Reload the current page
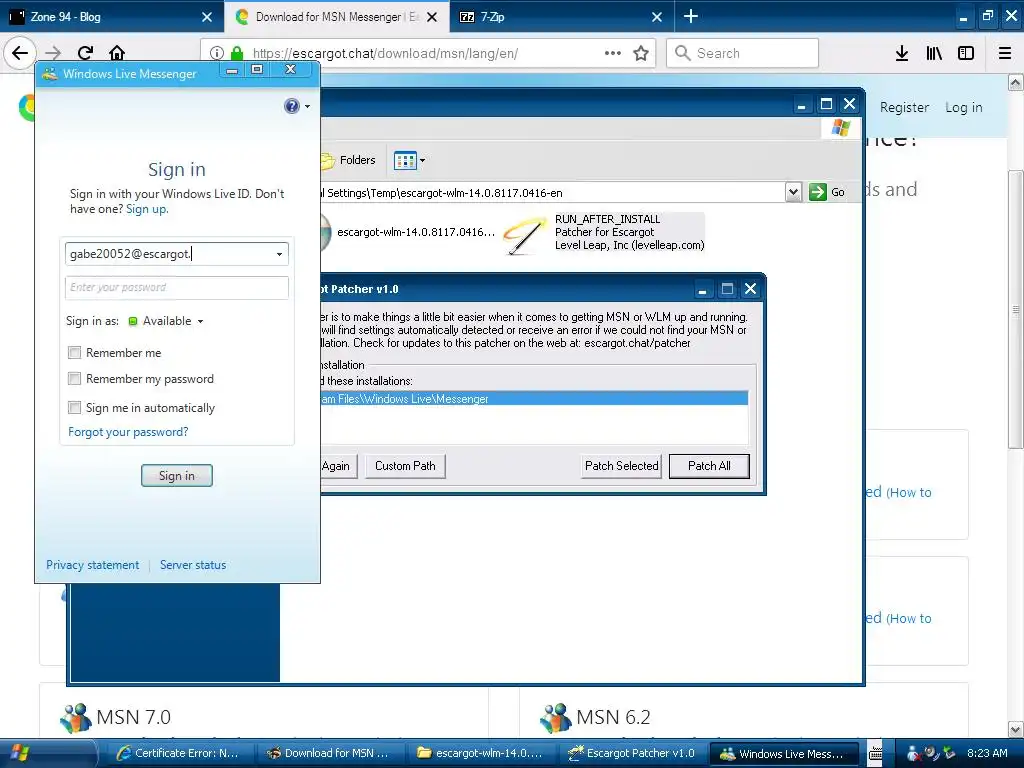Viewport: 1024px width, 768px height. 86,53
